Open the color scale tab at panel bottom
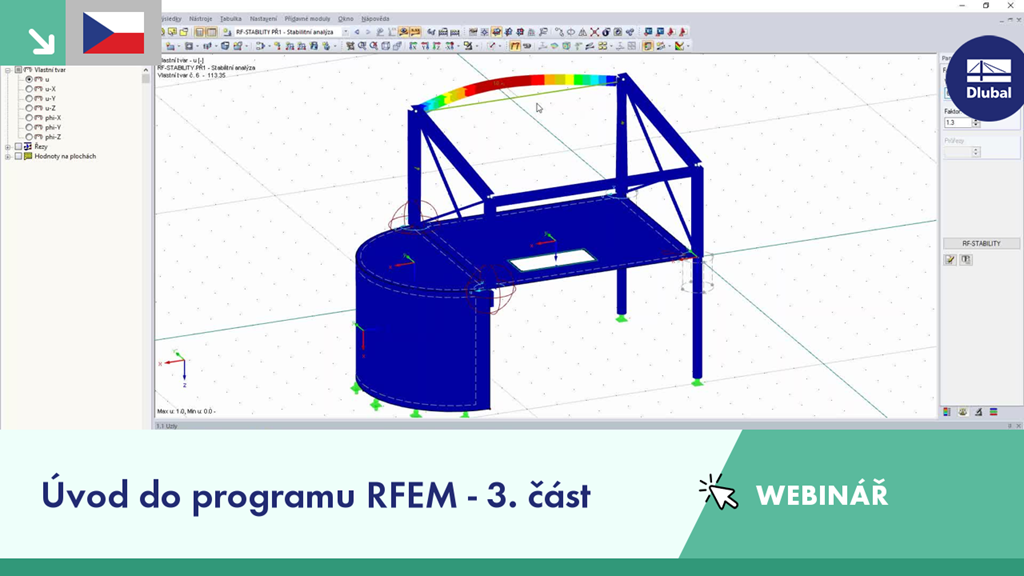Screen dimensions: 1024x576 [x=947, y=412]
